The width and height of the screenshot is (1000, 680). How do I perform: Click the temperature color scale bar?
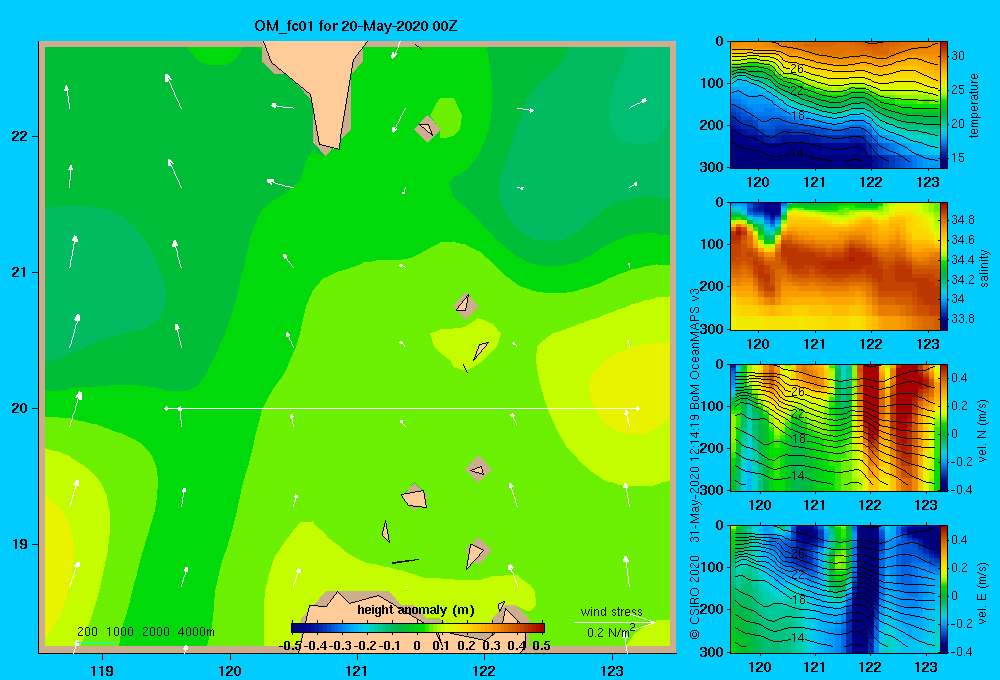coord(944,105)
